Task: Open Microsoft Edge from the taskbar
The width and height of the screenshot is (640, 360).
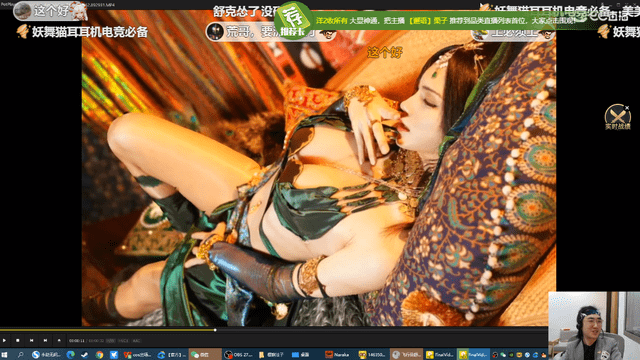Action: [71, 355]
